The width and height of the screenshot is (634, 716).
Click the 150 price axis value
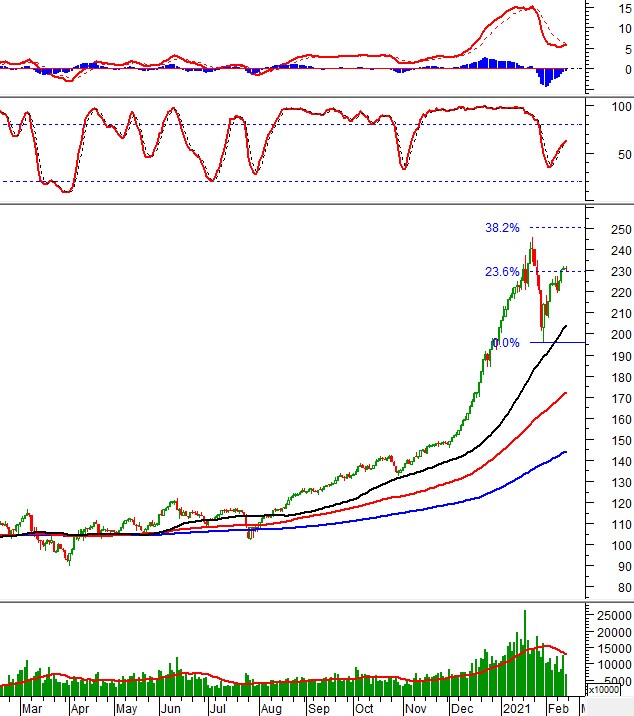click(621, 440)
